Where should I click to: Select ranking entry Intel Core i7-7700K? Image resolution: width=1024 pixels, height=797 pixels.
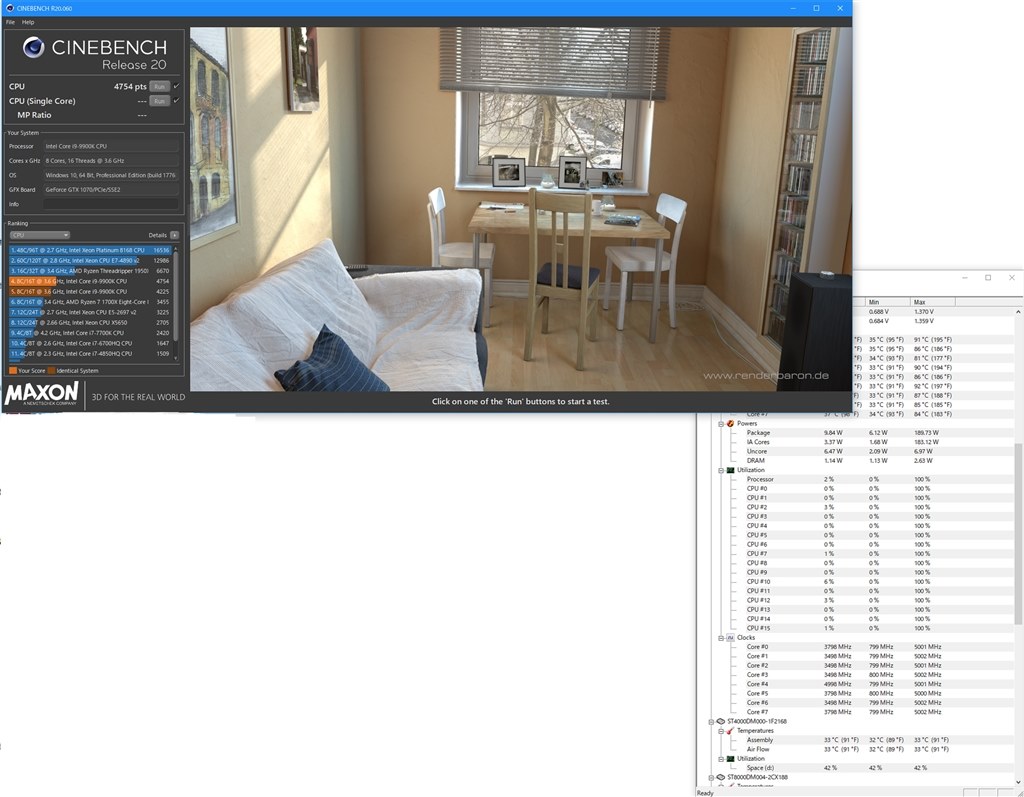(89, 333)
